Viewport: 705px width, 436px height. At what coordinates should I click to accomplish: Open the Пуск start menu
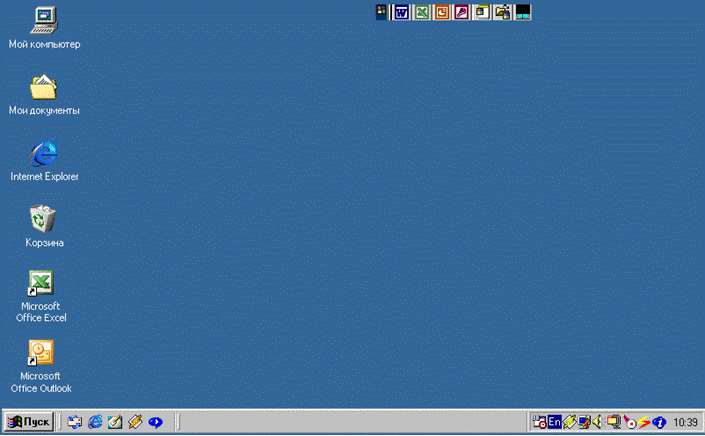coord(29,422)
